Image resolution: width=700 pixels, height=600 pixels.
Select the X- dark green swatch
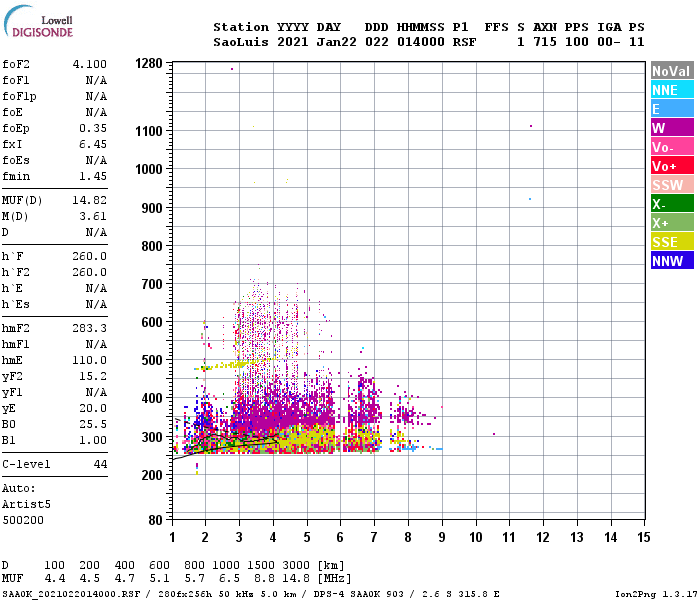point(672,204)
